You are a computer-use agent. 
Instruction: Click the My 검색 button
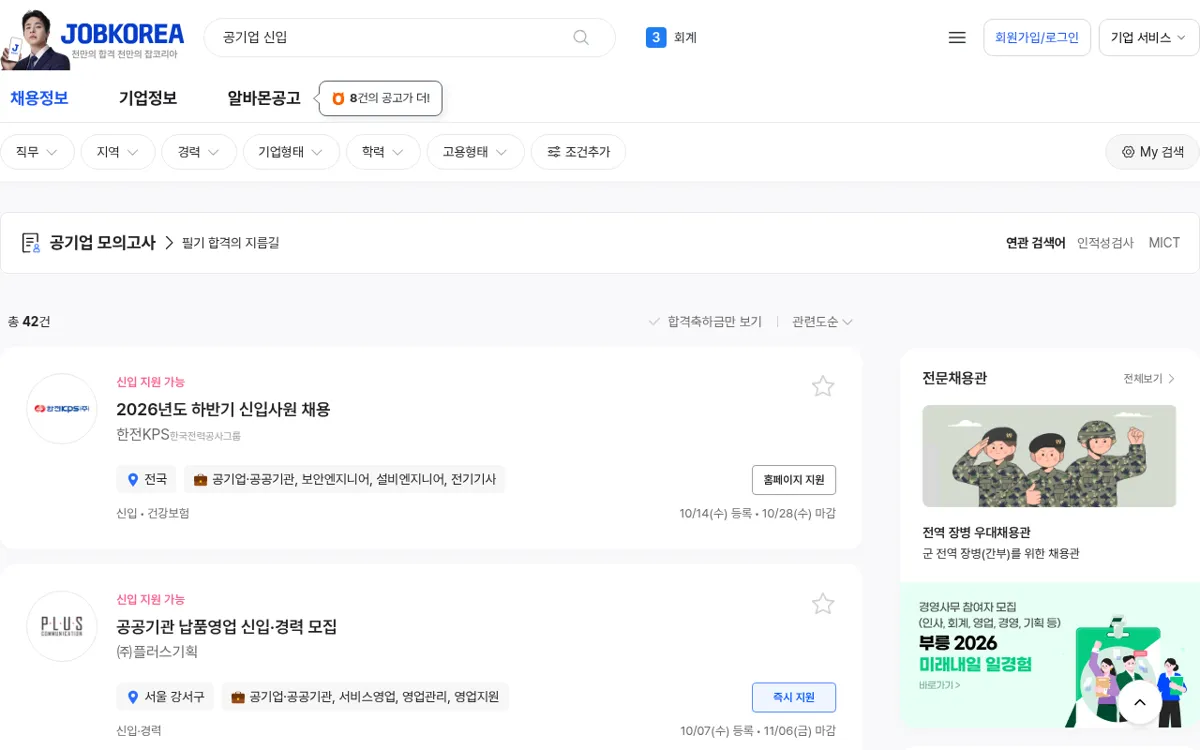point(1152,152)
